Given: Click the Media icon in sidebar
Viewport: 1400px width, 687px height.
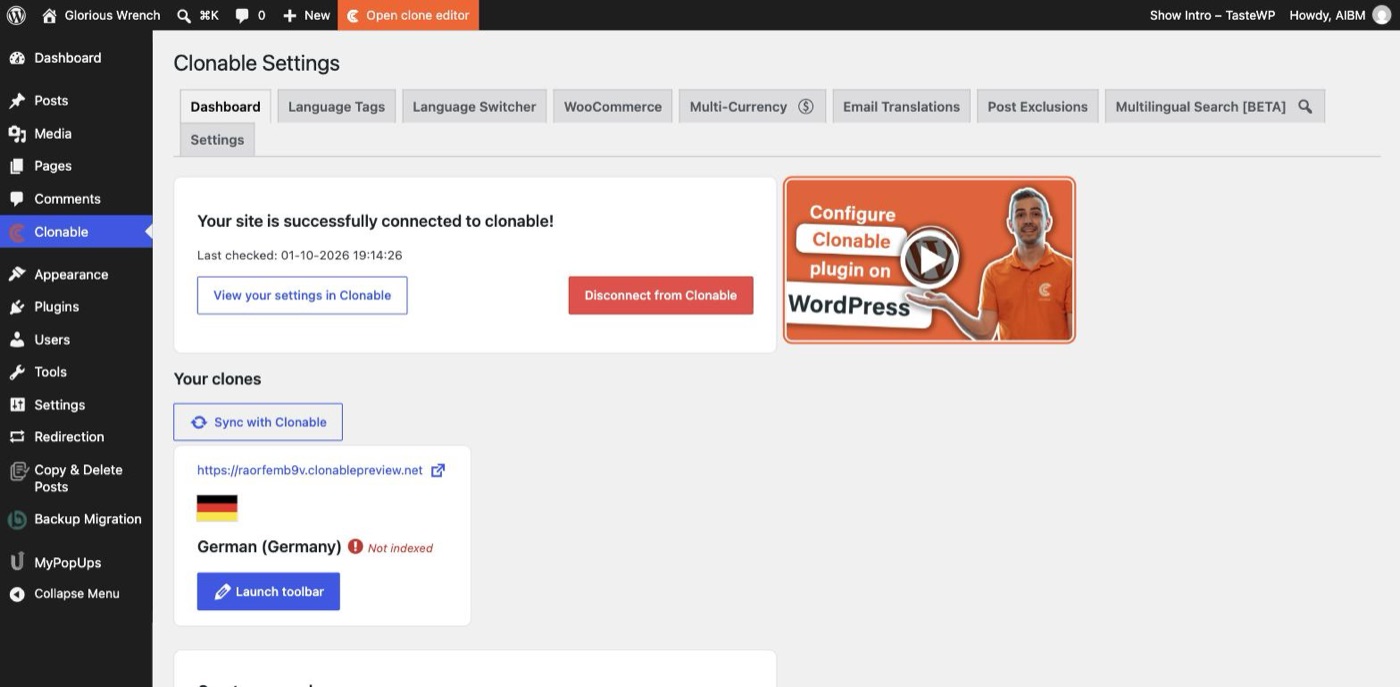Looking at the screenshot, I should (17, 134).
